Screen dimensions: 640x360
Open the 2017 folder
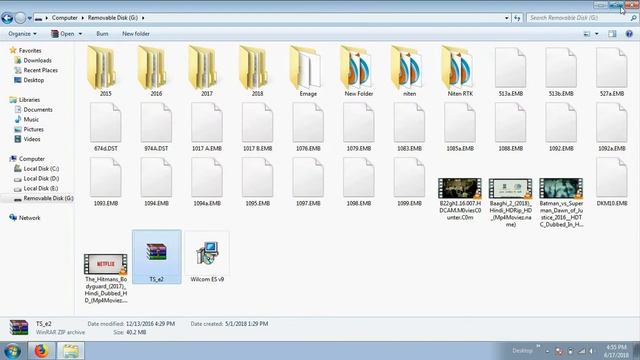(x=207, y=71)
